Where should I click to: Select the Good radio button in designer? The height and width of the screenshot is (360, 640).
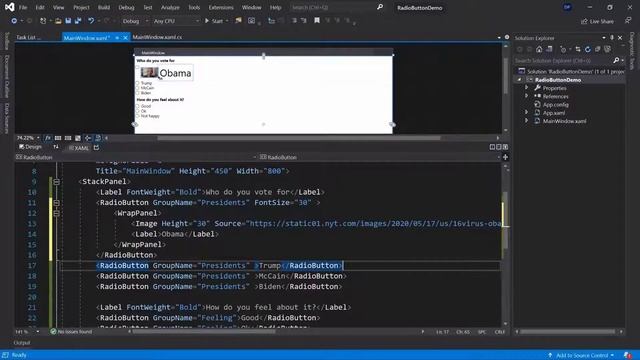point(138,106)
